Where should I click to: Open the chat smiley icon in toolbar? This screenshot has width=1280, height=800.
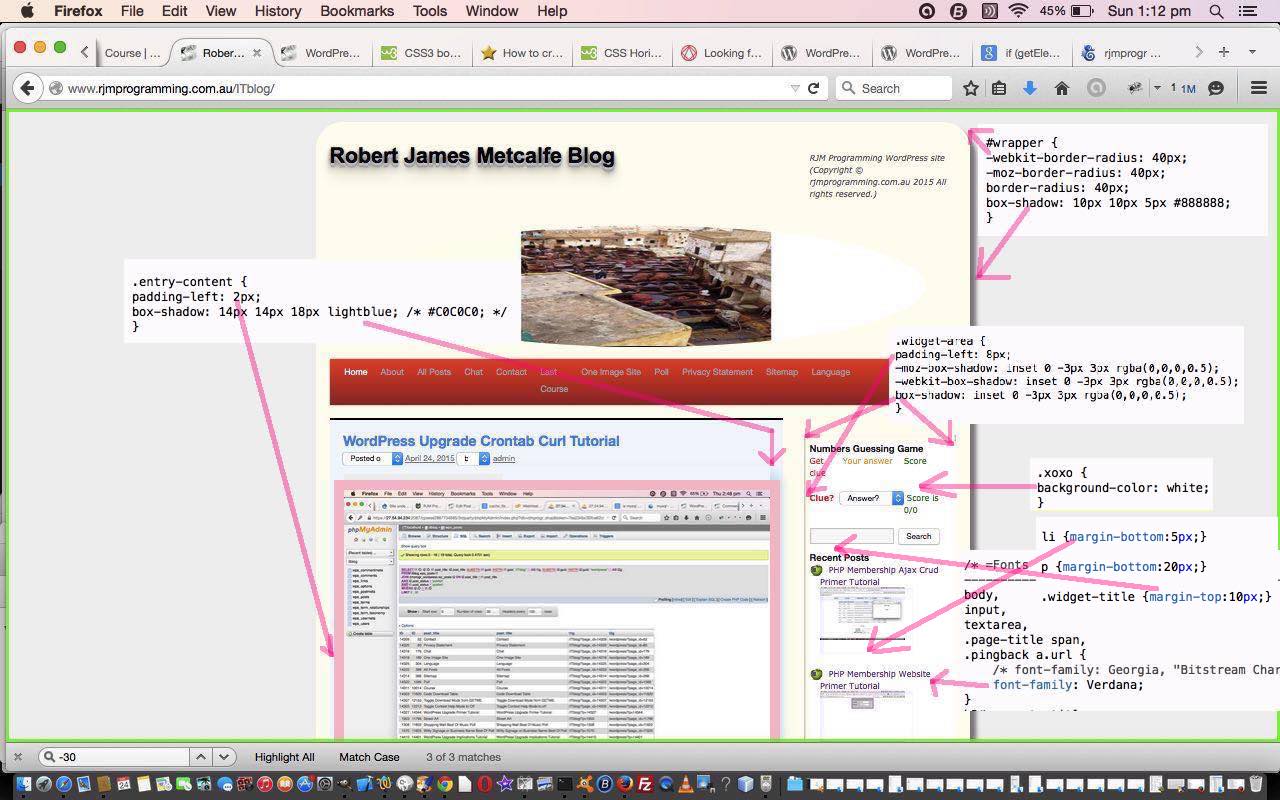(x=1216, y=88)
